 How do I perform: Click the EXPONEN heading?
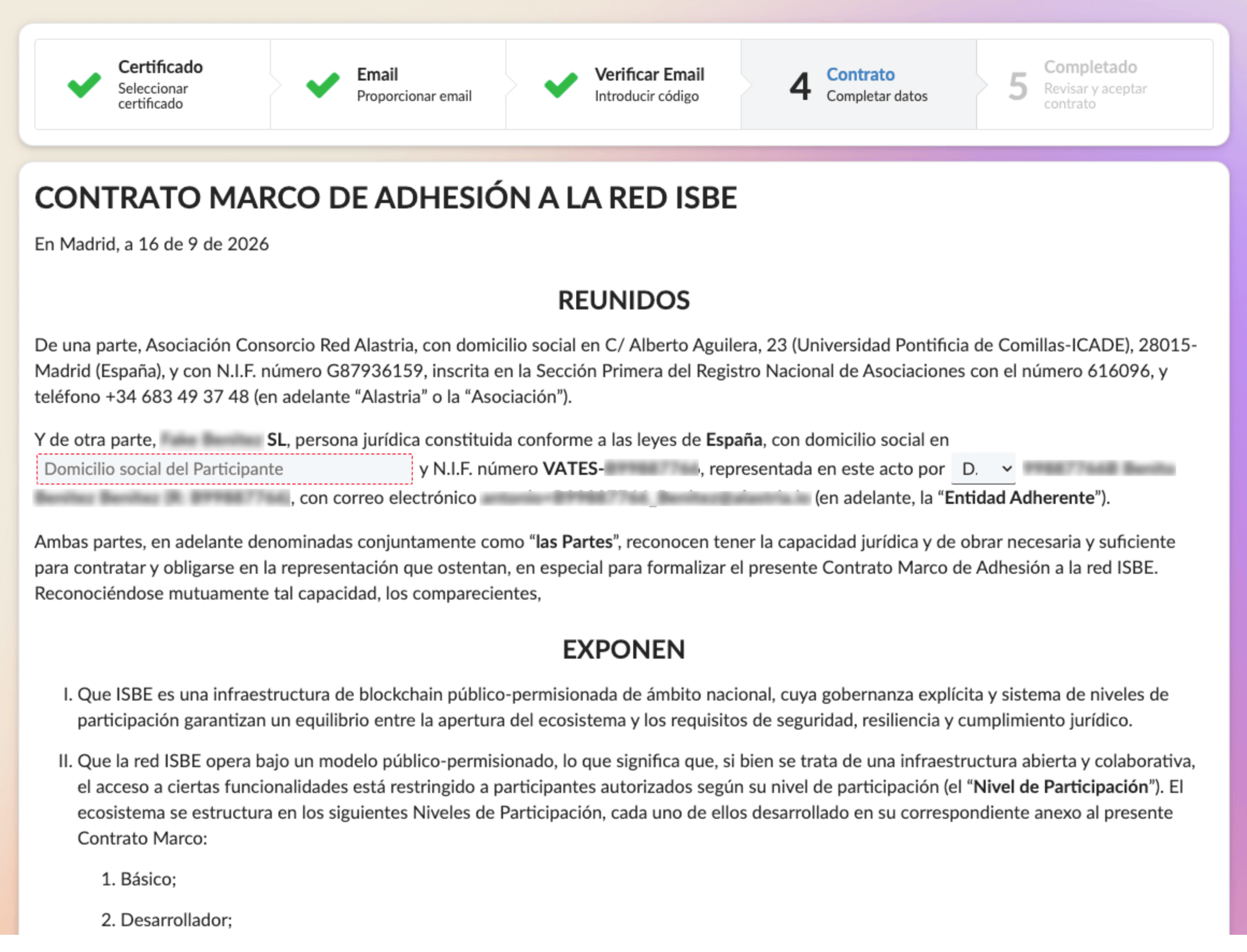click(623, 650)
